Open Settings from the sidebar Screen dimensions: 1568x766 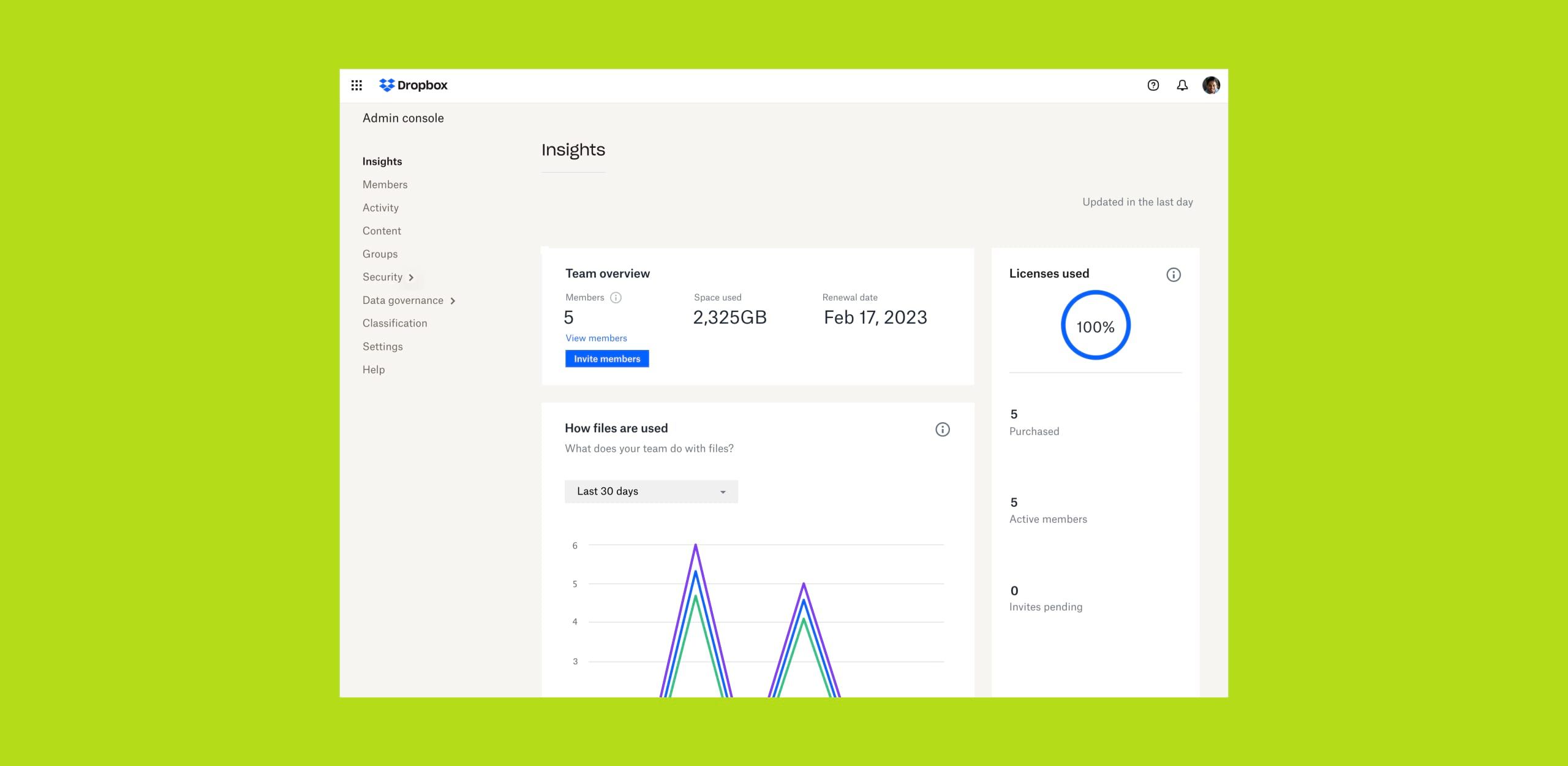point(382,346)
